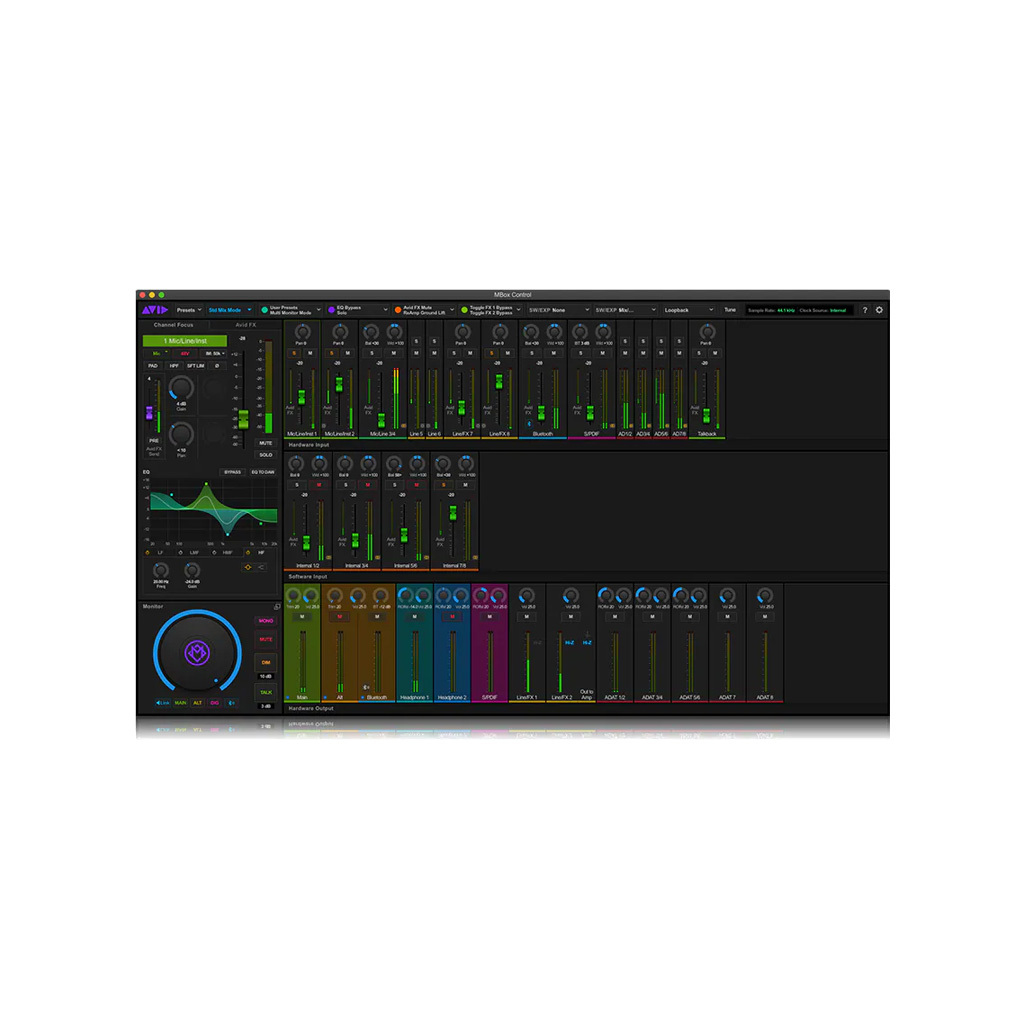Toggle 48V phantom power
This screenshot has width=1024, height=1024.
pos(185,353)
